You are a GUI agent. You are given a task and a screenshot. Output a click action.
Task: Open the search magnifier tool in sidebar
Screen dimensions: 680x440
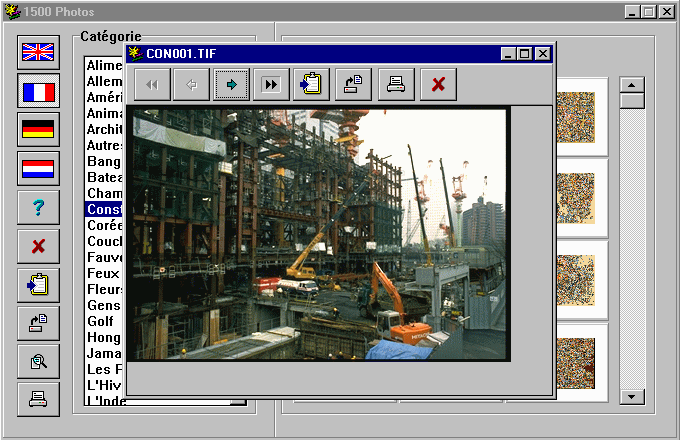point(38,360)
